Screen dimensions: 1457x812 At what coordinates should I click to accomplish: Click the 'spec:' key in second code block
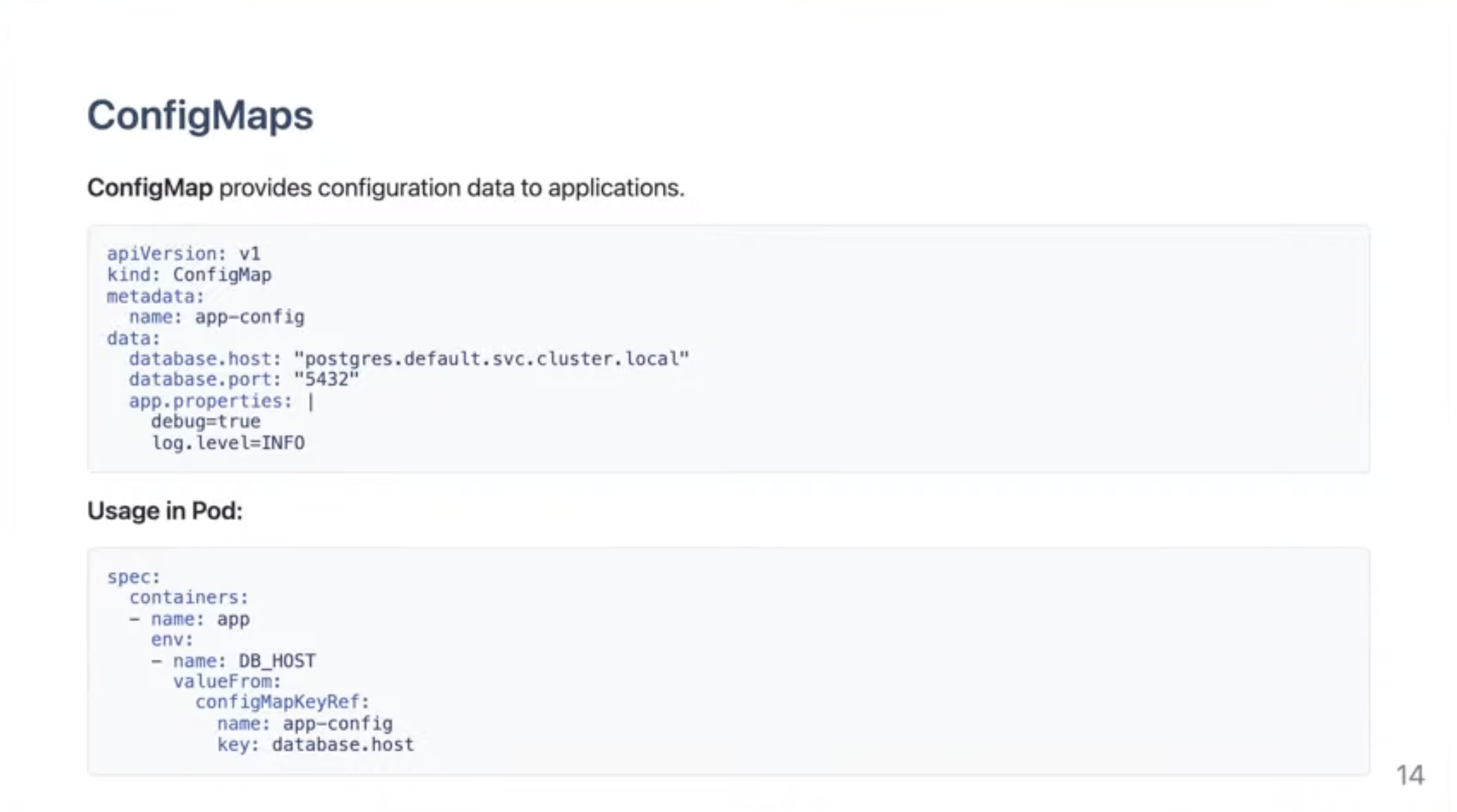pyautogui.click(x=133, y=577)
